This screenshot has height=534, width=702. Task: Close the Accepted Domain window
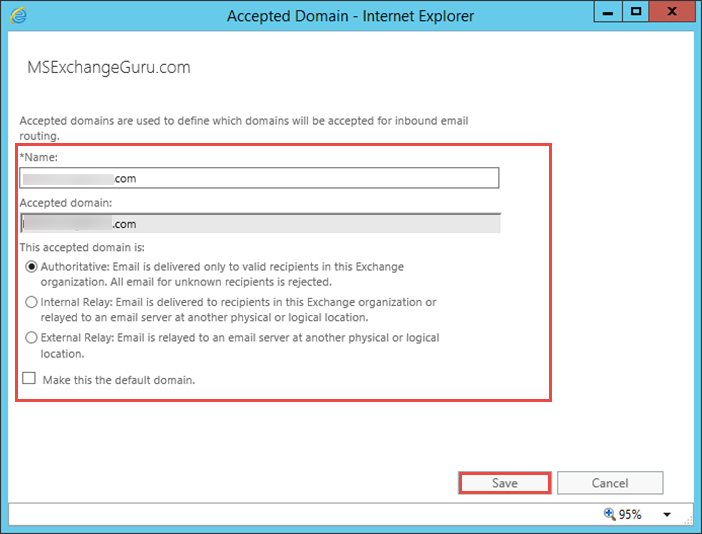(675, 14)
